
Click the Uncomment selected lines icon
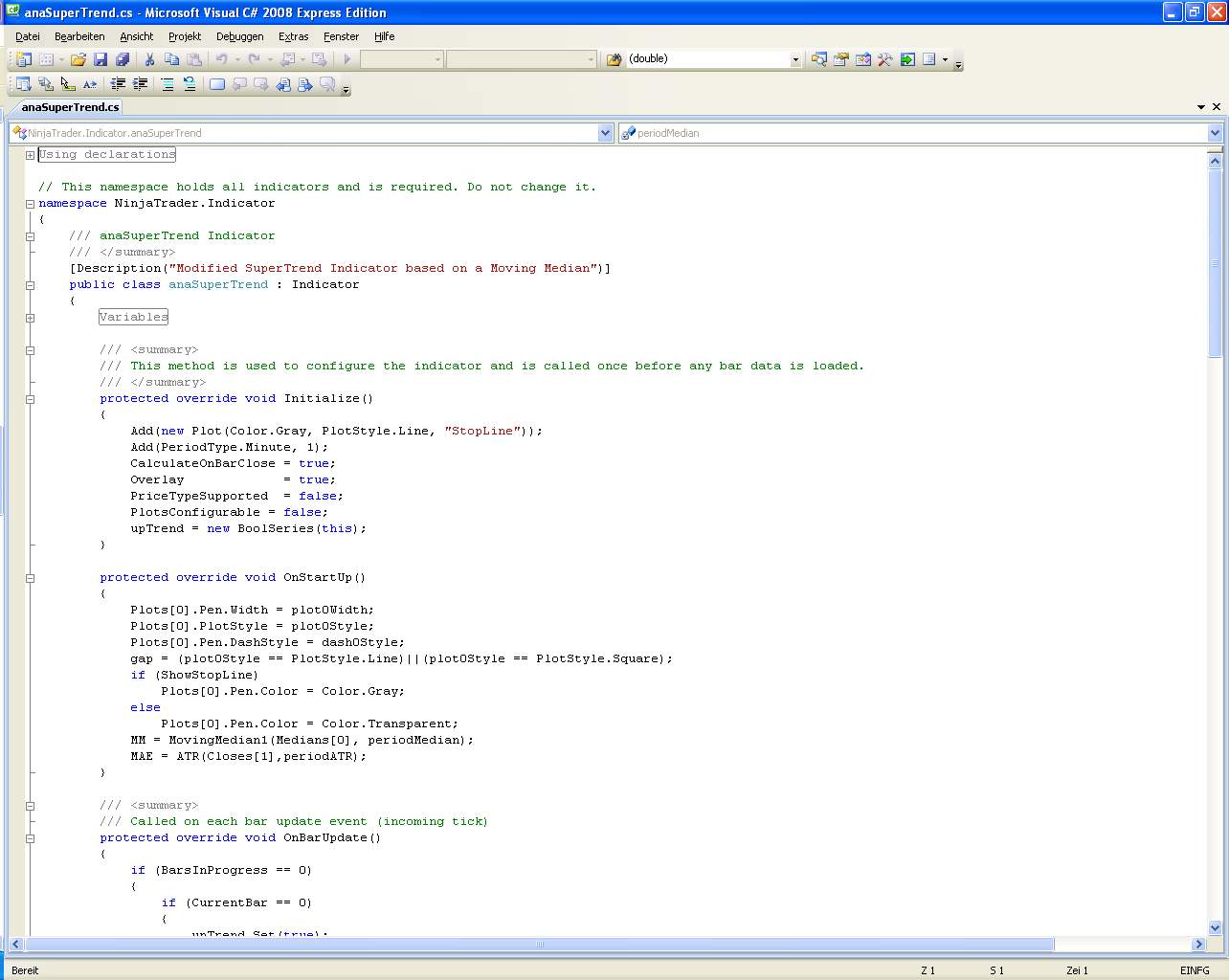point(190,84)
